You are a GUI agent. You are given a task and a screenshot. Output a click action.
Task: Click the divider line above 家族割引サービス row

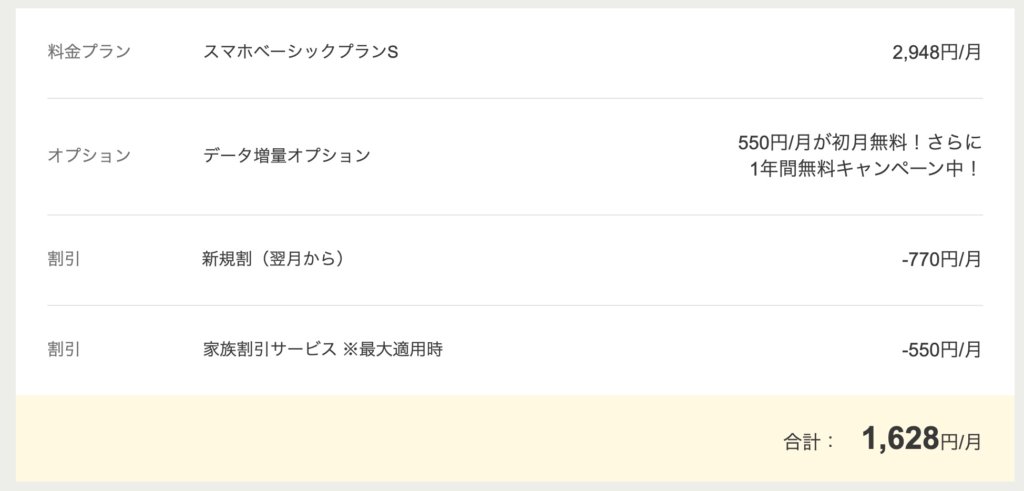click(x=515, y=305)
